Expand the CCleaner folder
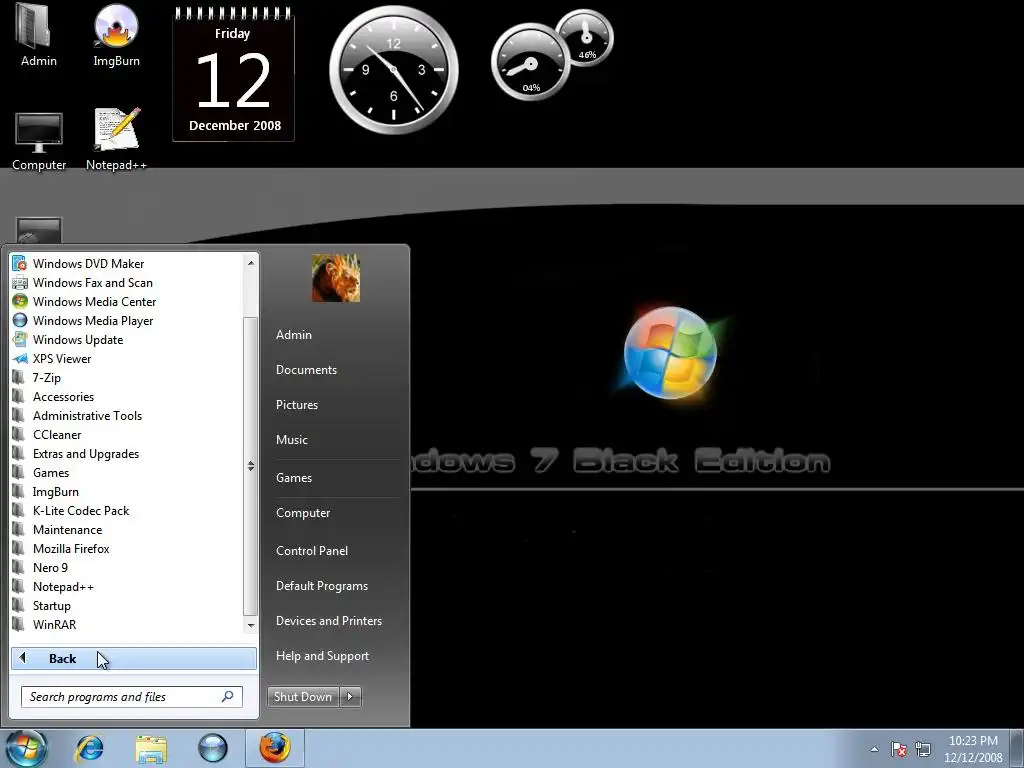Viewport: 1024px width, 768px height. point(47,434)
